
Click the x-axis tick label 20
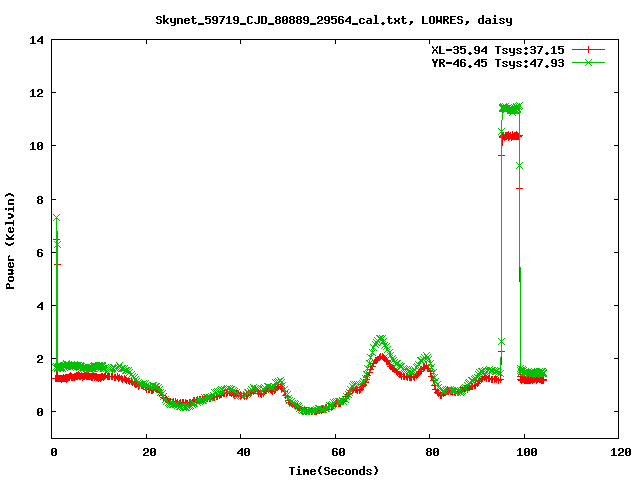[x=149, y=452]
